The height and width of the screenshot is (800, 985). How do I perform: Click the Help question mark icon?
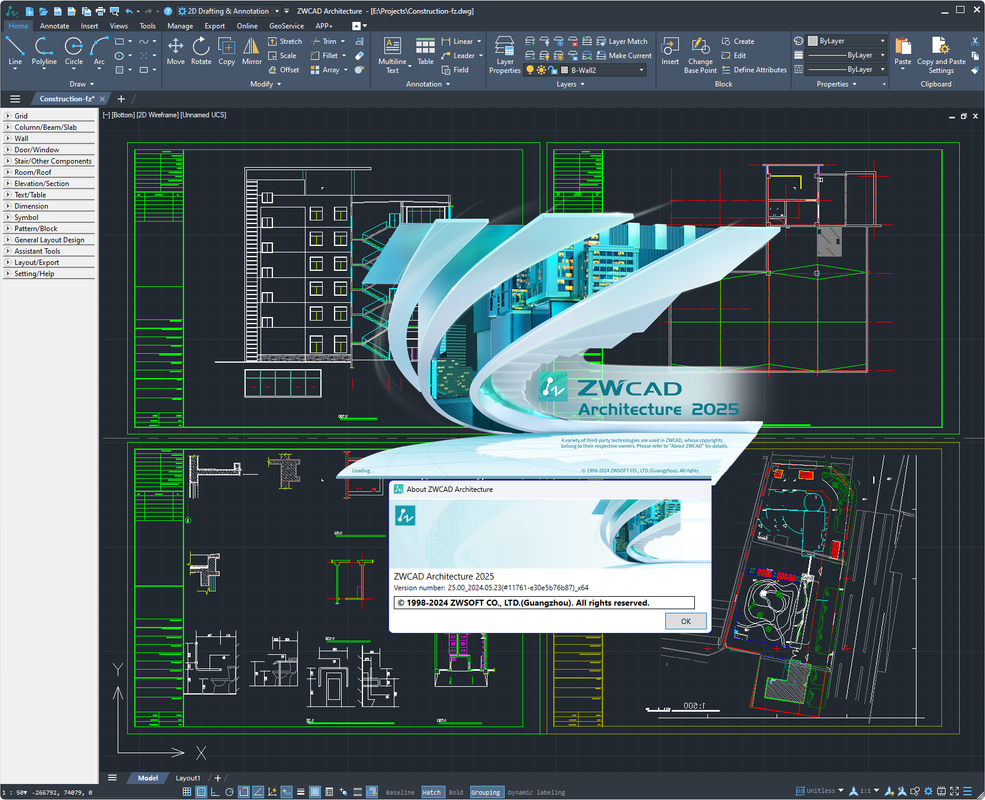click(x=168, y=11)
